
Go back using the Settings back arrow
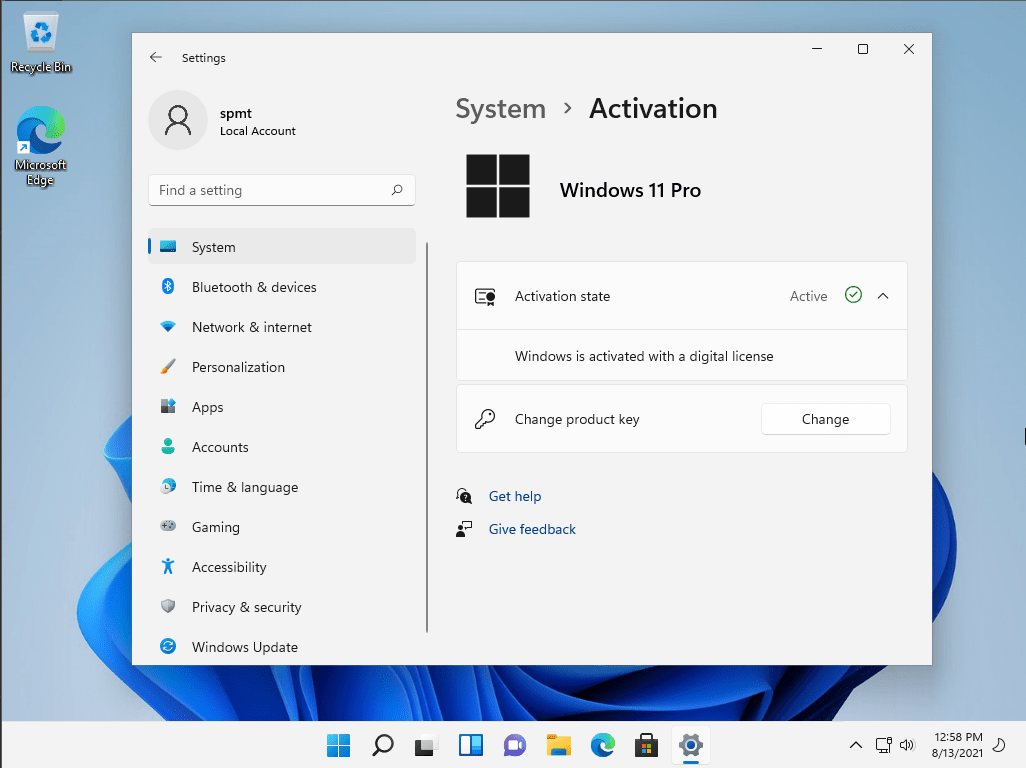click(x=156, y=58)
